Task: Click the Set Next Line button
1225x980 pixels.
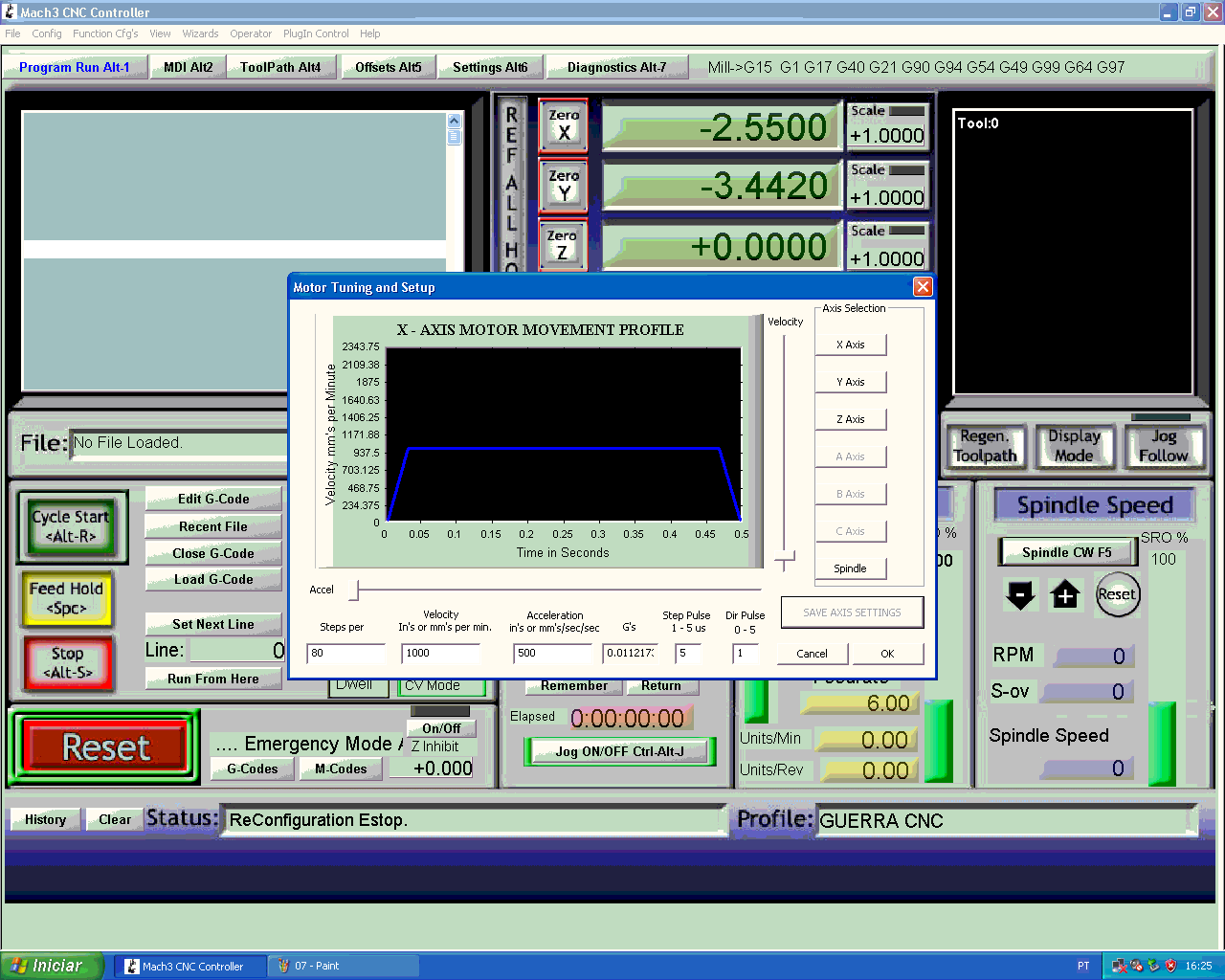Action: tap(213, 624)
